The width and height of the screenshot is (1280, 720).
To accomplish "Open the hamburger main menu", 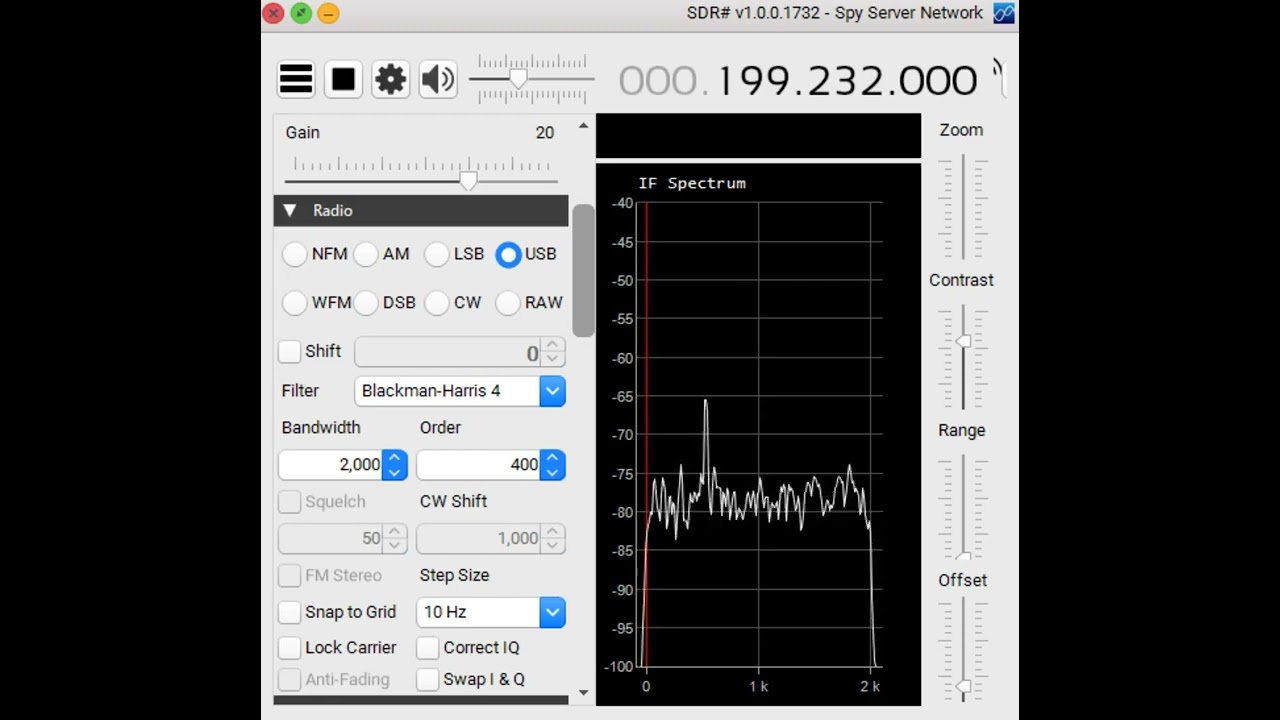I will [296, 79].
